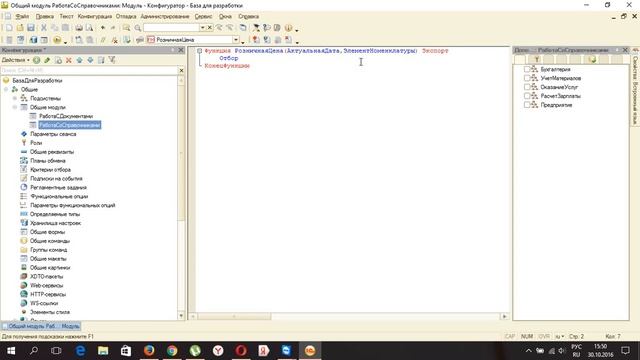Open the search field dropdown arrow in toolbar

coord(202,28)
